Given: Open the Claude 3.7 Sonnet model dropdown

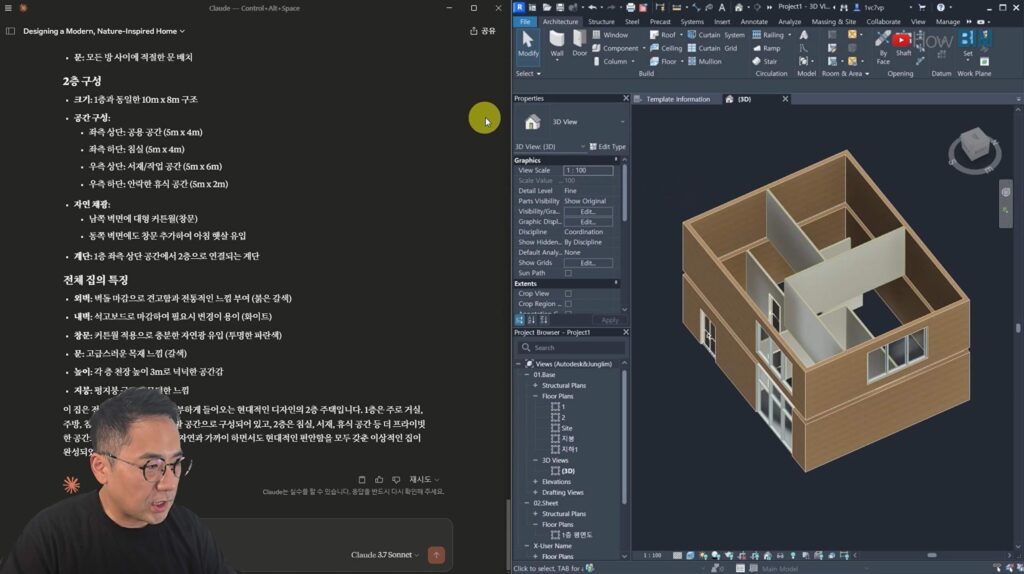Looking at the screenshot, I should pos(385,555).
